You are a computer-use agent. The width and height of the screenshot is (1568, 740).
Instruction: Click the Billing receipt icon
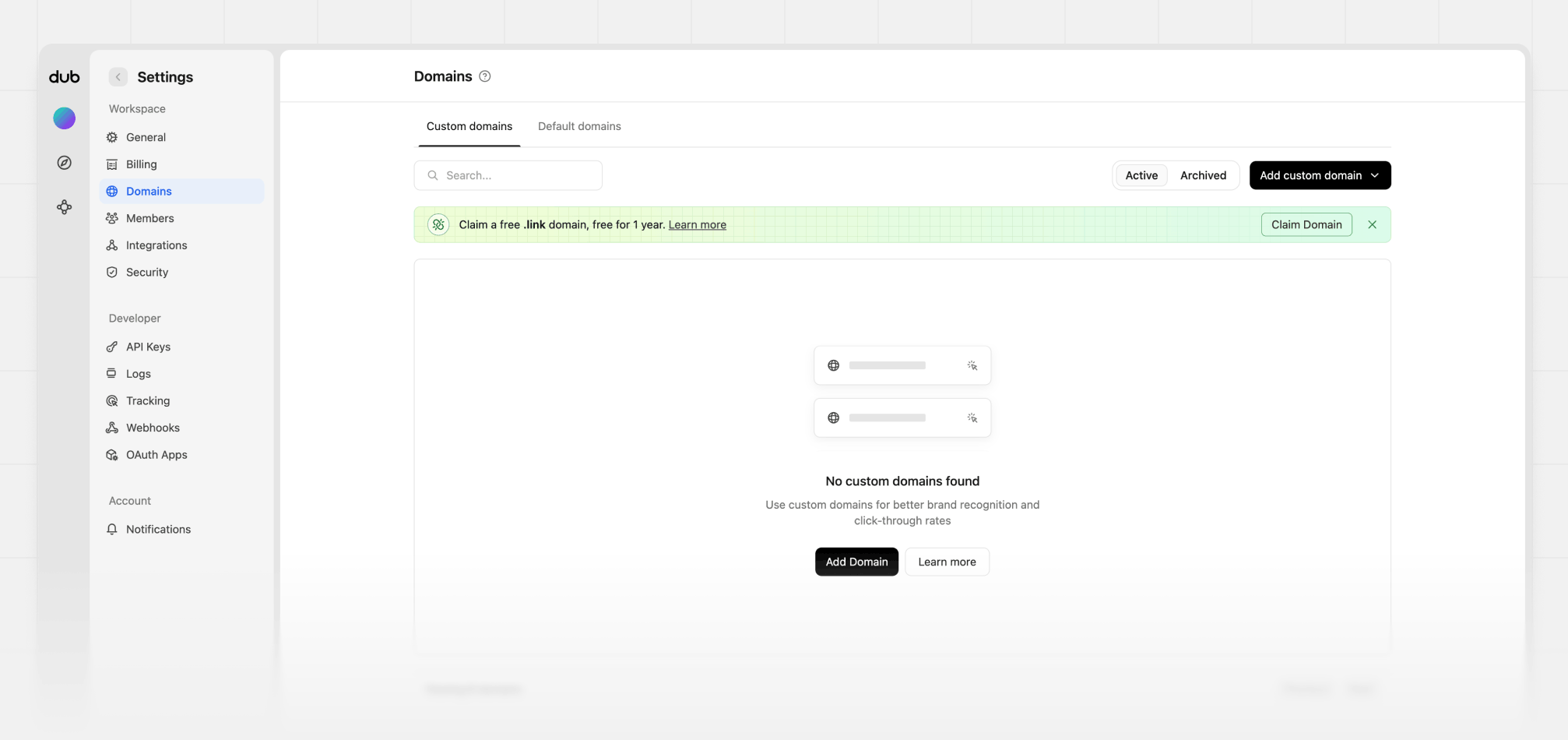click(x=112, y=164)
